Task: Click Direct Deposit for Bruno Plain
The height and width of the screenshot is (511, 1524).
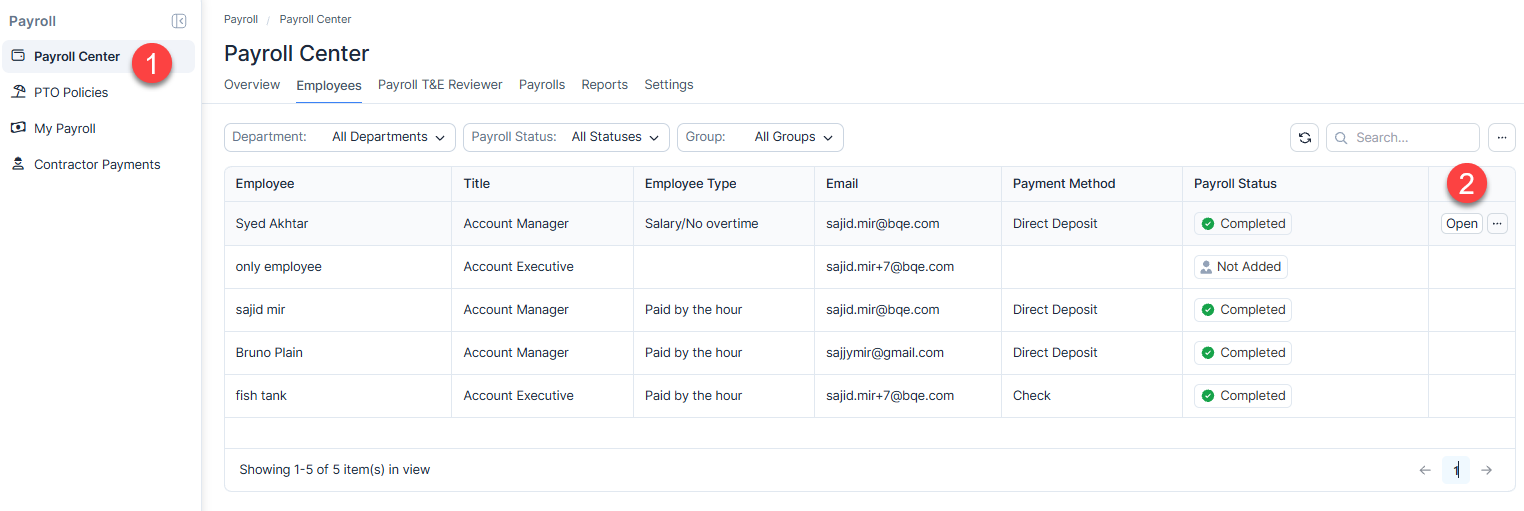Action: click(x=1055, y=353)
